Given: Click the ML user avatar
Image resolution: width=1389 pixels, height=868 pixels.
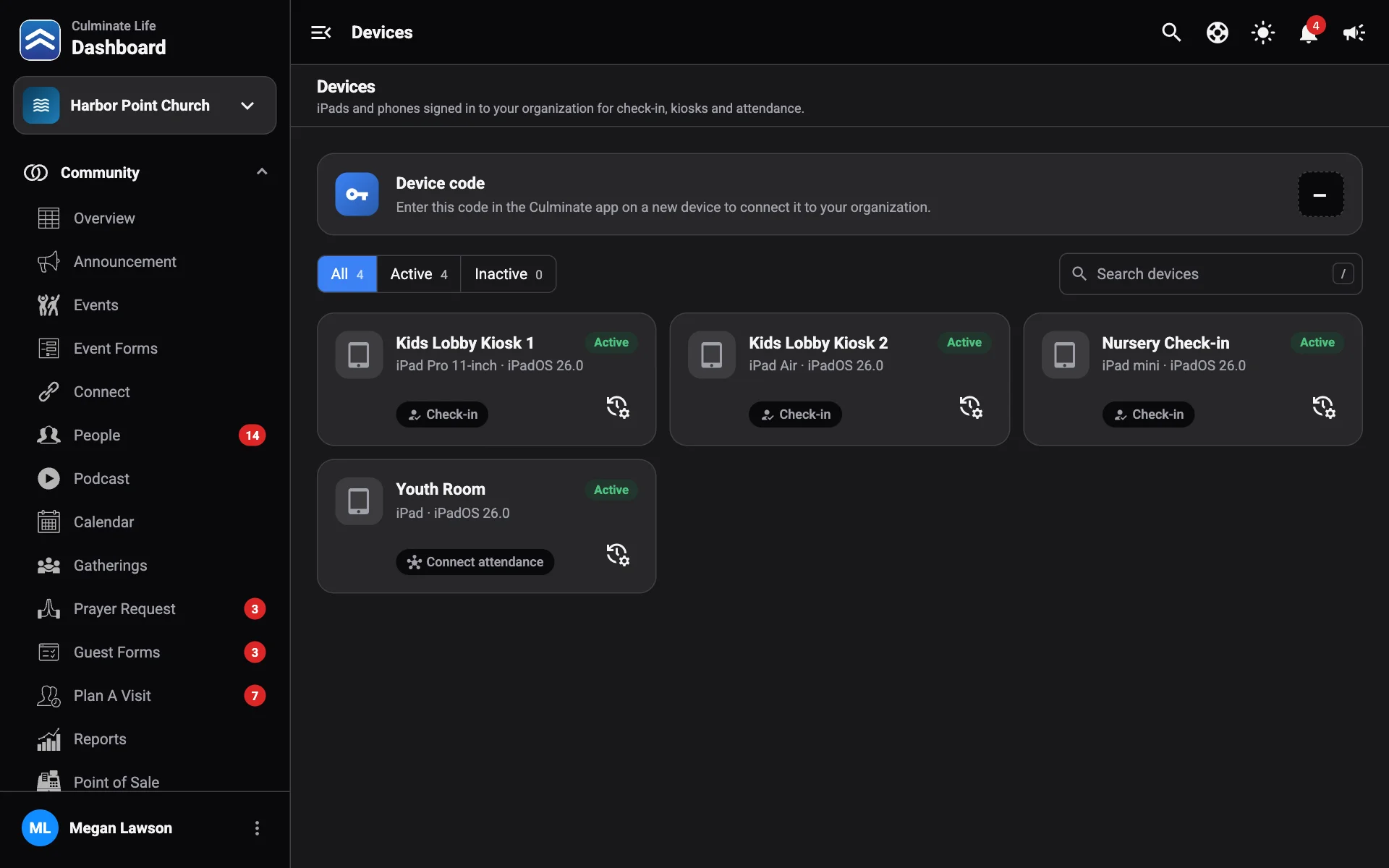Looking at the screenshot, I should pos(40,828).
